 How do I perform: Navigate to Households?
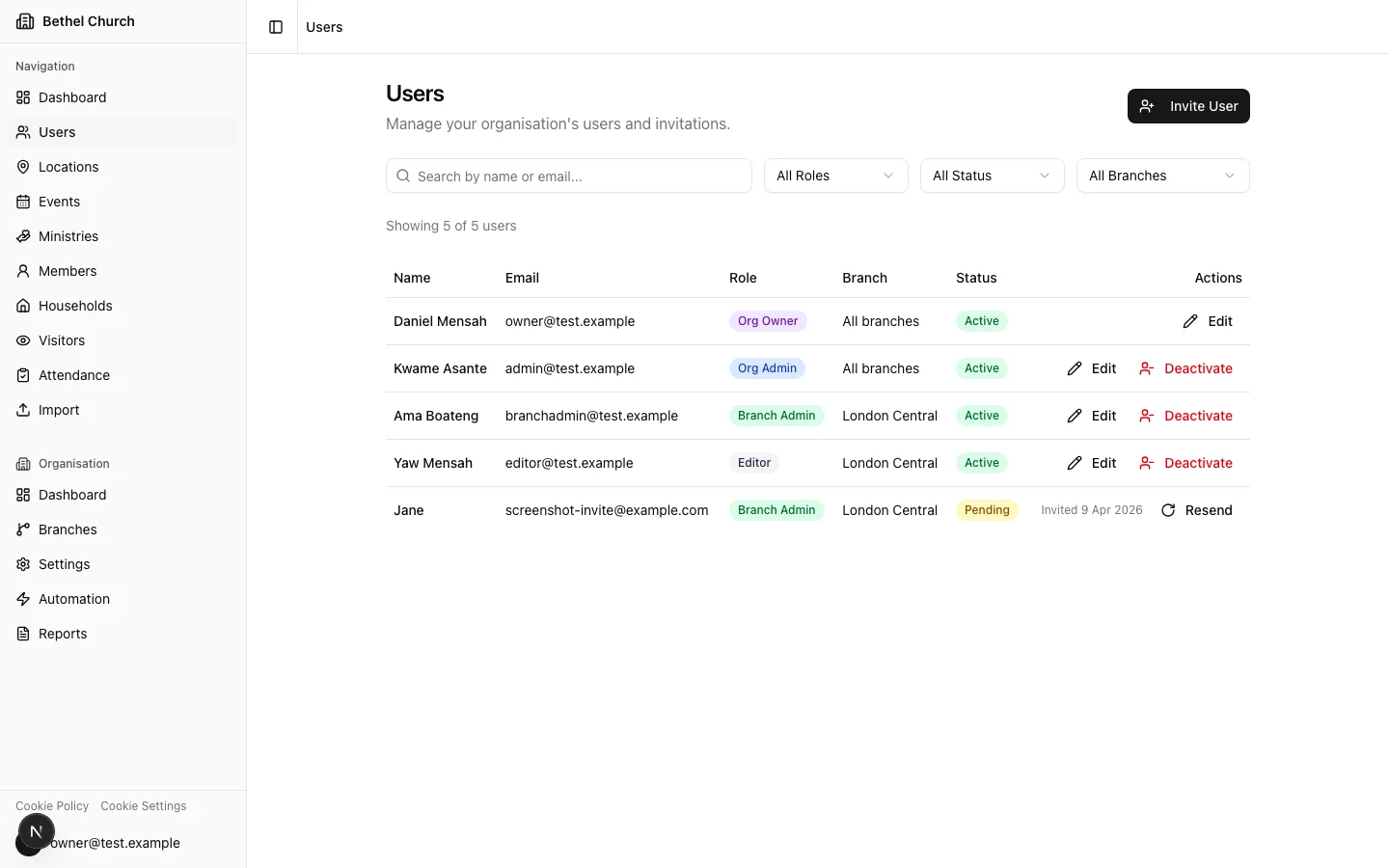pyautogui.click(x=123, y=306)
